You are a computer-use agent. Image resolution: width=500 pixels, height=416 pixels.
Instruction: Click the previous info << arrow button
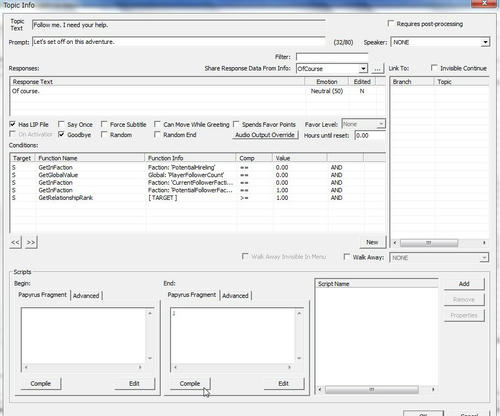(x=15, y=242)
